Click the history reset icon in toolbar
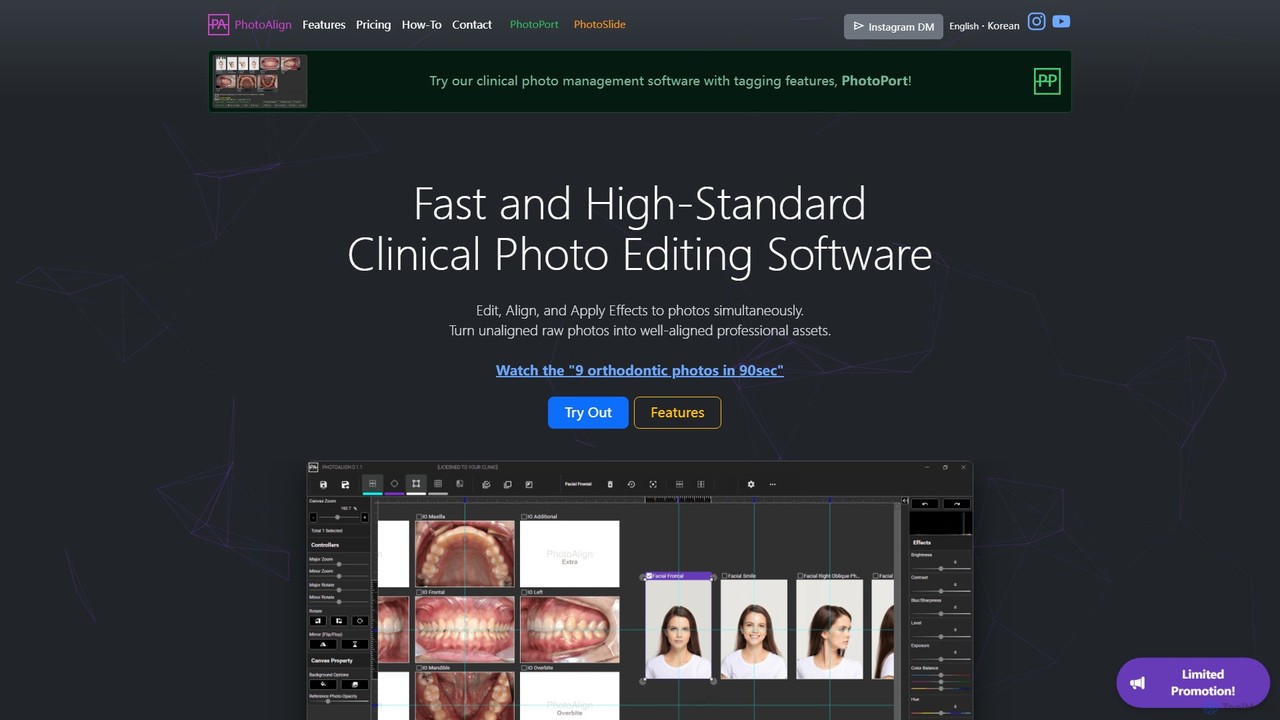The image size is (1280, 720). (631, 484)
